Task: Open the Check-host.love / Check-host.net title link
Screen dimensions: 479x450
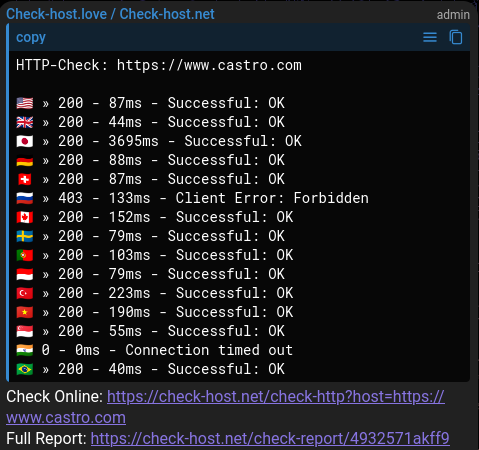Action: click(110, 14)
